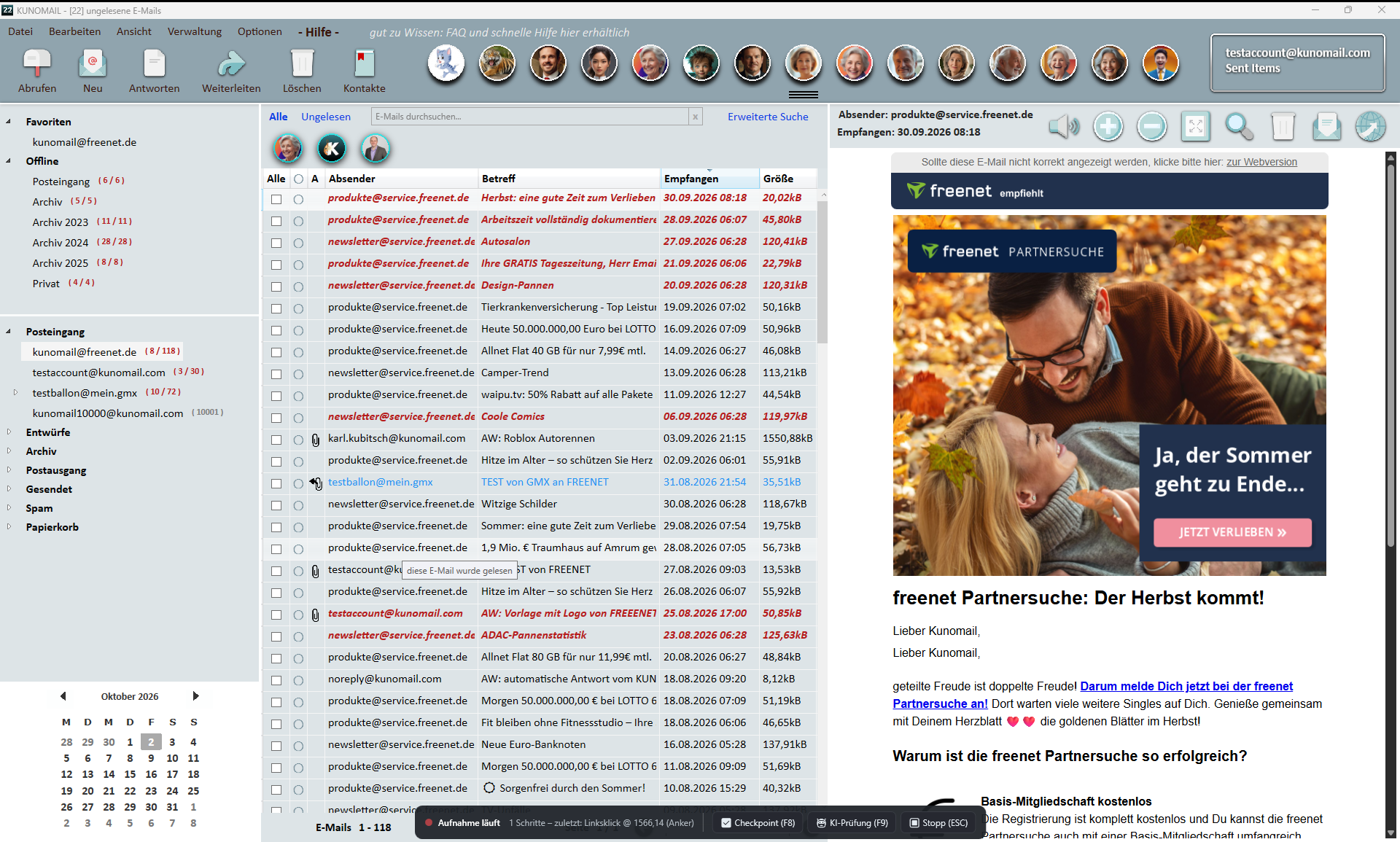Image resolution: width=1400 pixels, height=842 pixels.
Task: Open the Kontakte address book icon
Action: (364, 64)
